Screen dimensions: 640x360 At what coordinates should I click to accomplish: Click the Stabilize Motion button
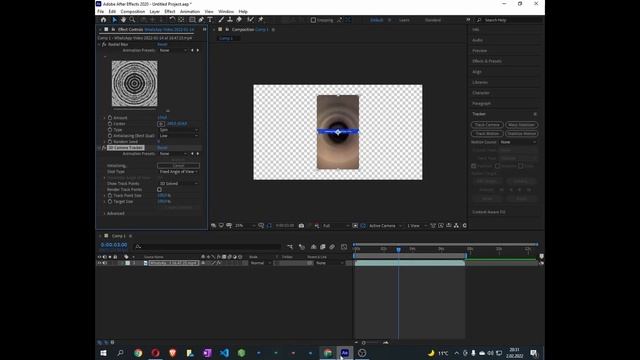click(522, 133)
